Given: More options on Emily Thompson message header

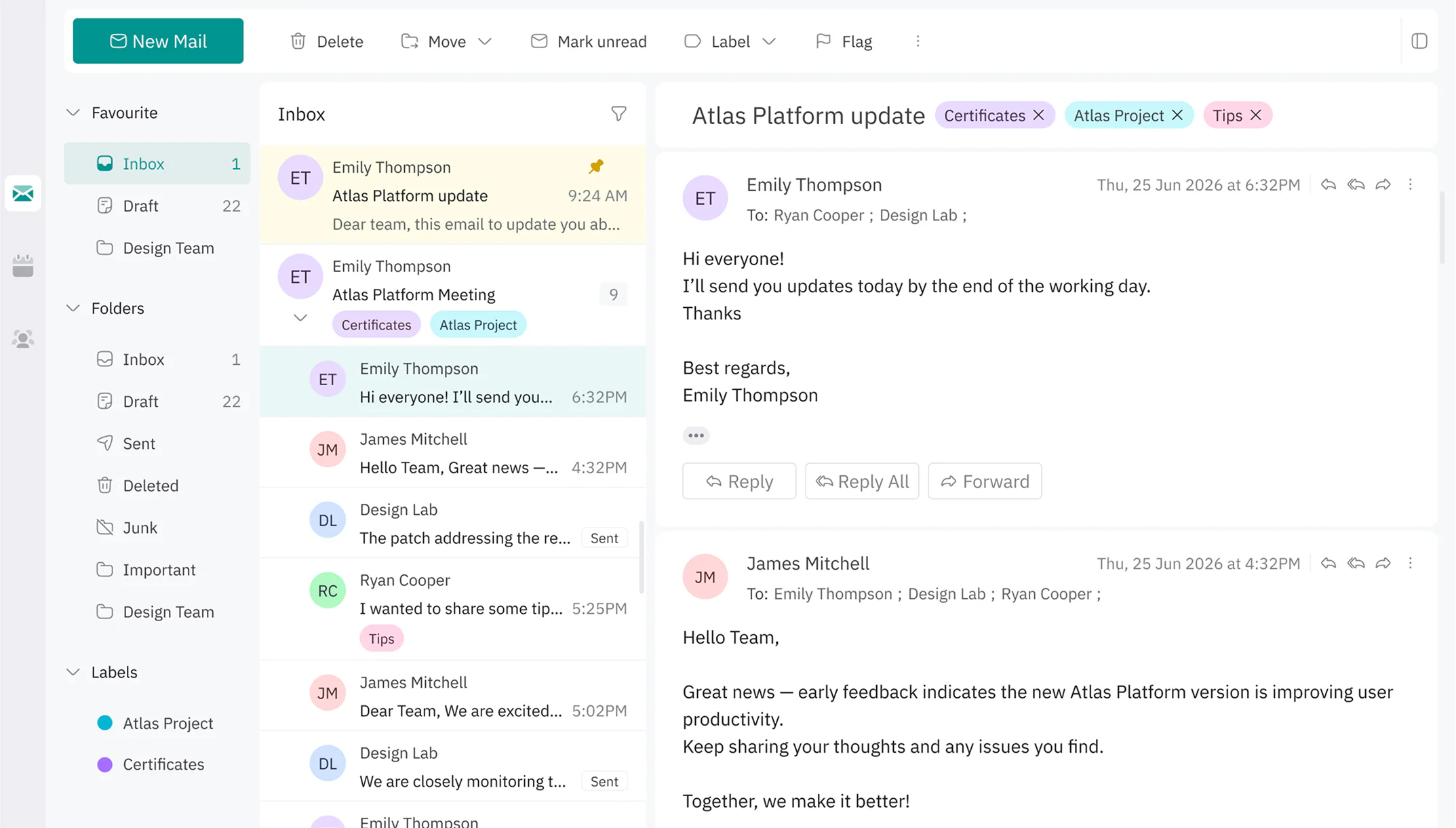Looking at the screenshot, I should point(1411,184).
